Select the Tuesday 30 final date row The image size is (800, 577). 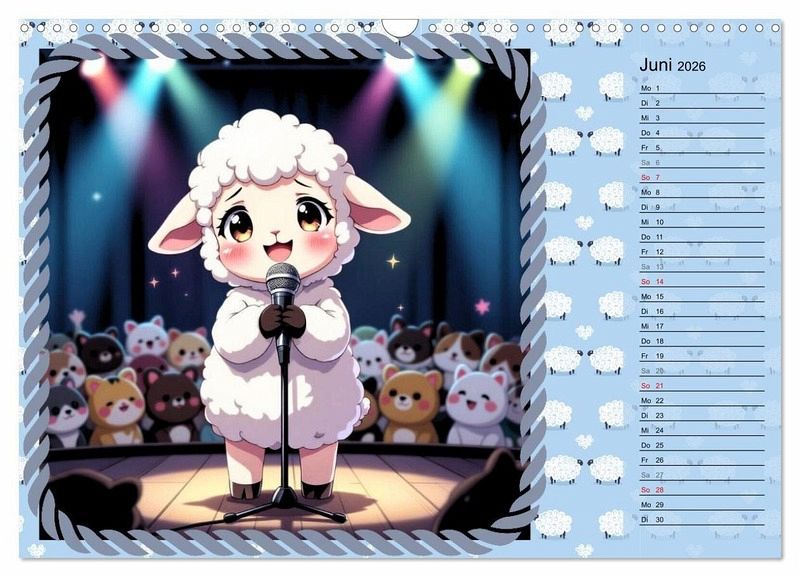click(700, 520)
